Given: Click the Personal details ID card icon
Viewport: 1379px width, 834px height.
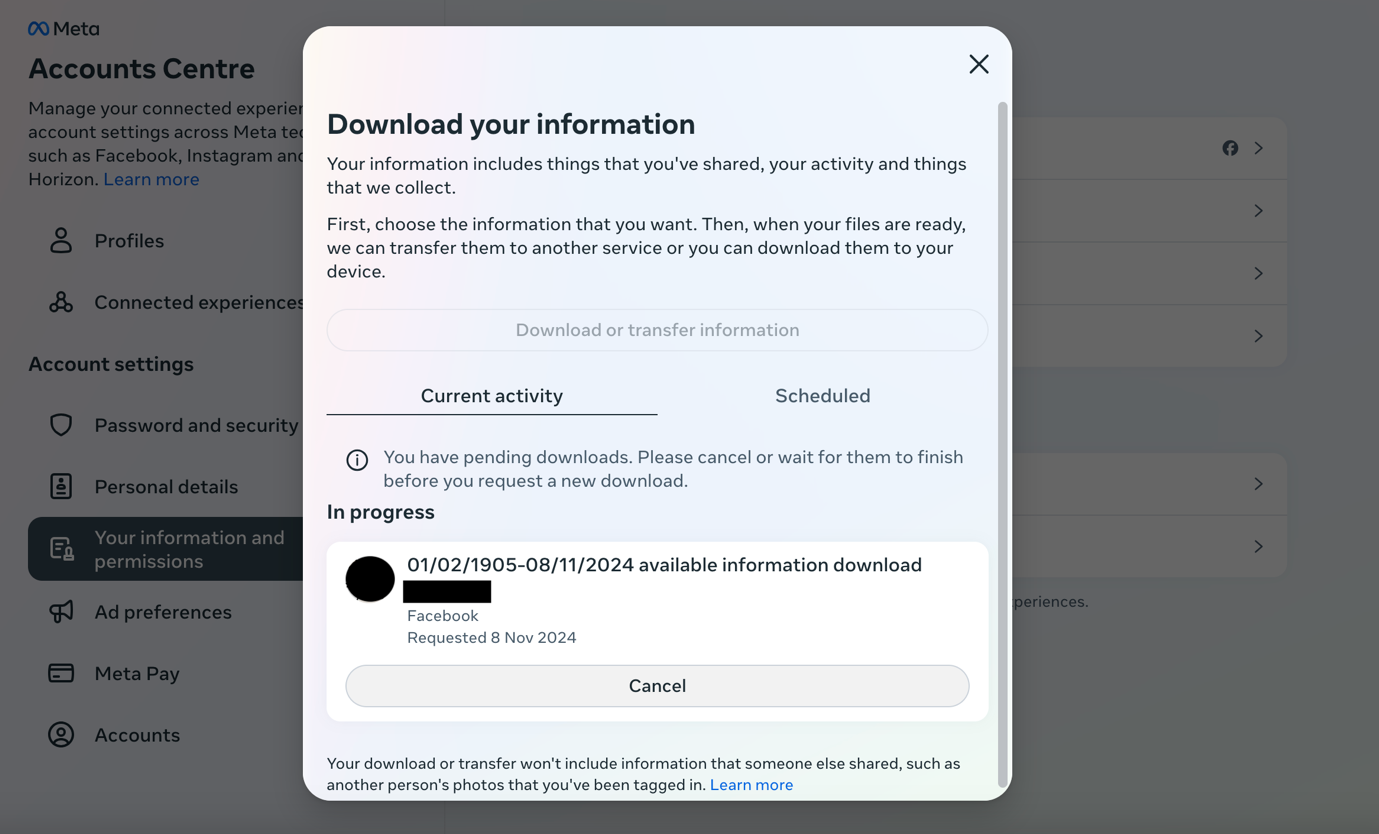Looking at the screenshot, I should (x=61, y=486).
